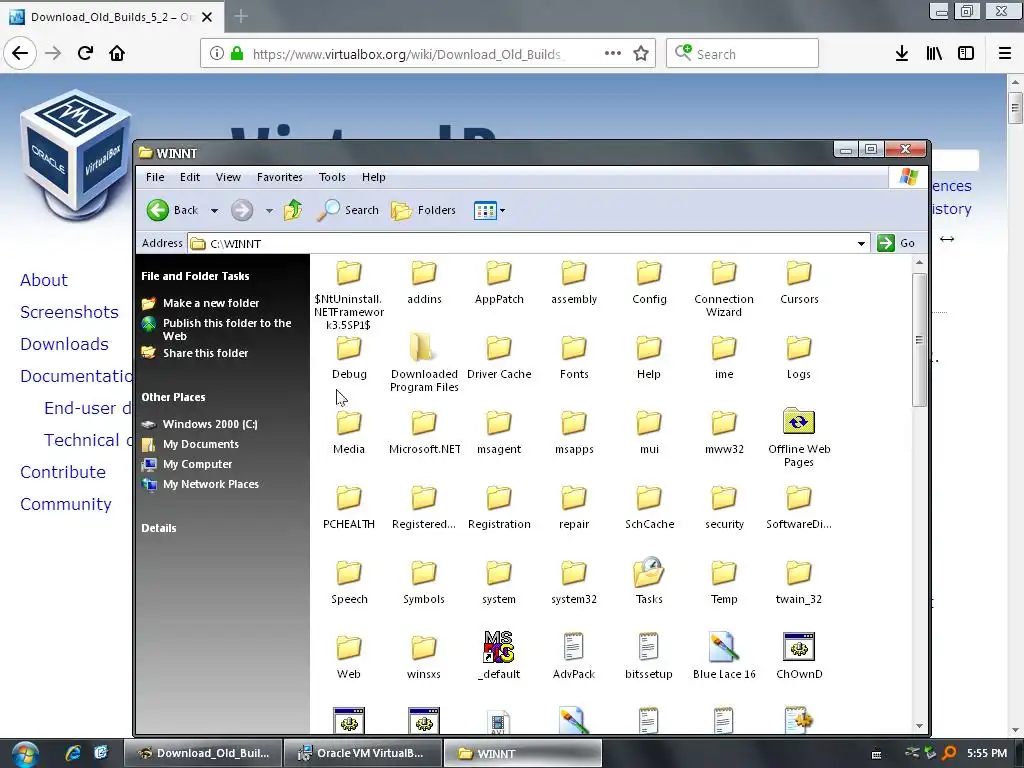Select the _default MS-DOS shortcut file
1024x768 pixels.
[498, 656]
